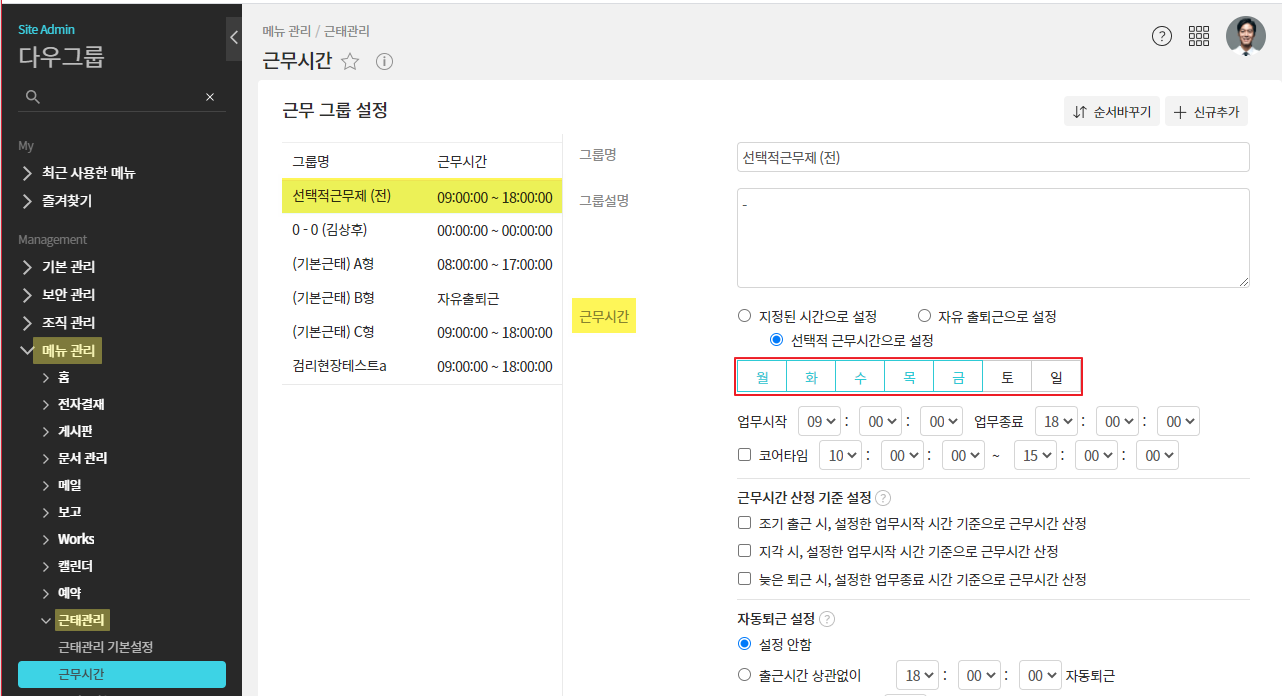
Task: Click help icon next to 근무시간 산정 기준 설정
Action: click(883, 498)
